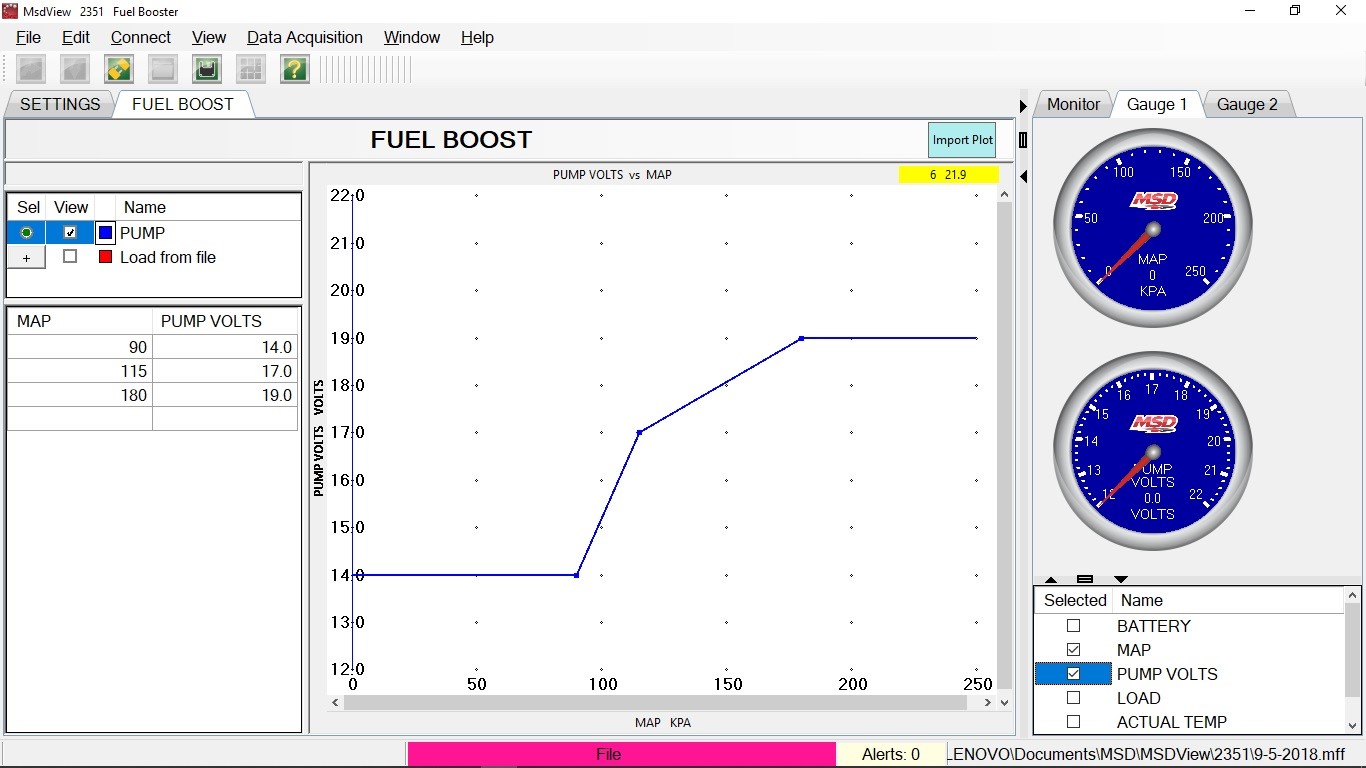Click the save-to-device toolbar icon
This screenshot has width=1366, height=768.
click(207, 69)
